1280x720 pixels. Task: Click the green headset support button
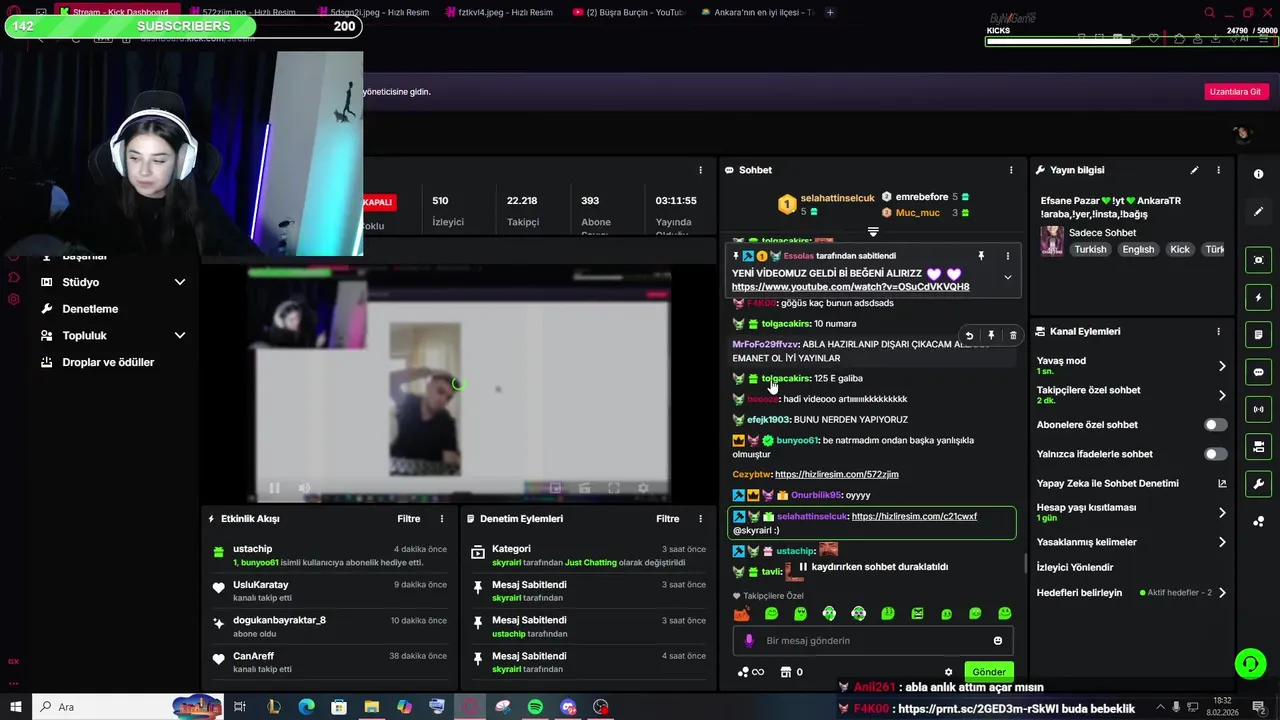1249,664
